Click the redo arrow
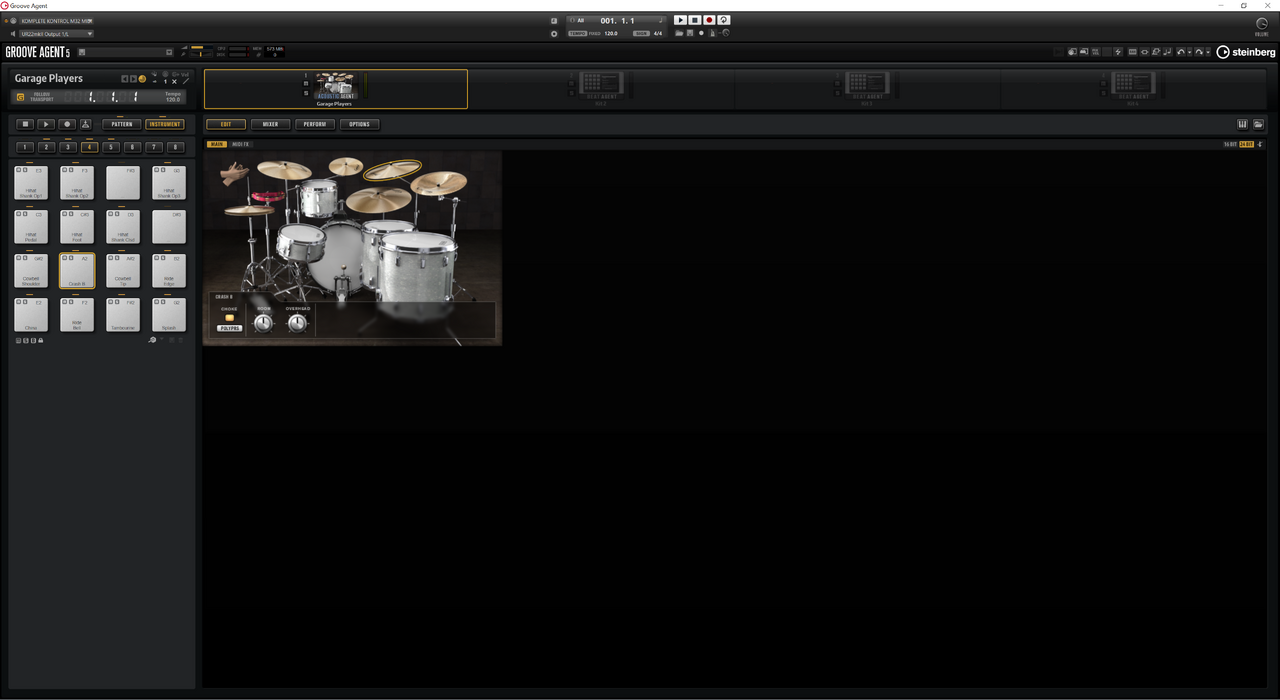The image size is (1280, 700). [x=1199, y=52]
